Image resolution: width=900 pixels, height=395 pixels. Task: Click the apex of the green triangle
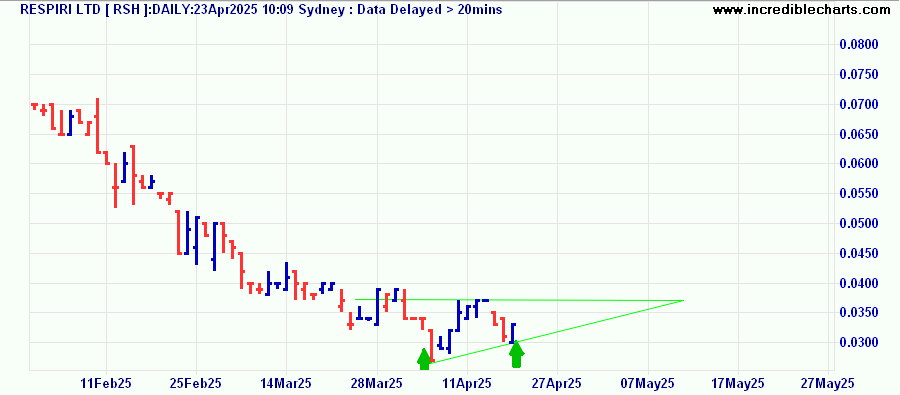tap(683, 300)
